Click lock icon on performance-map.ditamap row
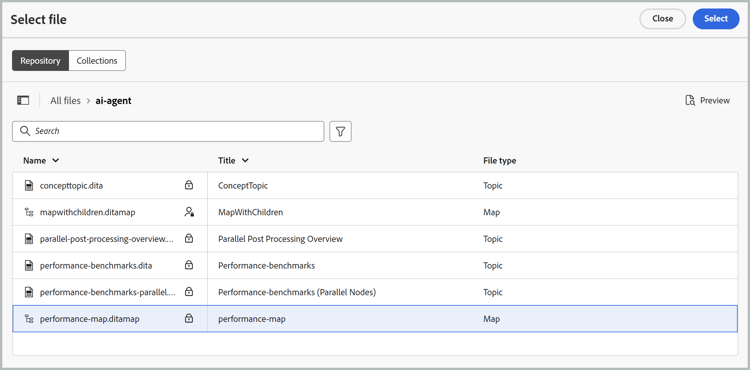Image resolution: width=750 pixels, height=370 pixels. pos(189,318)
